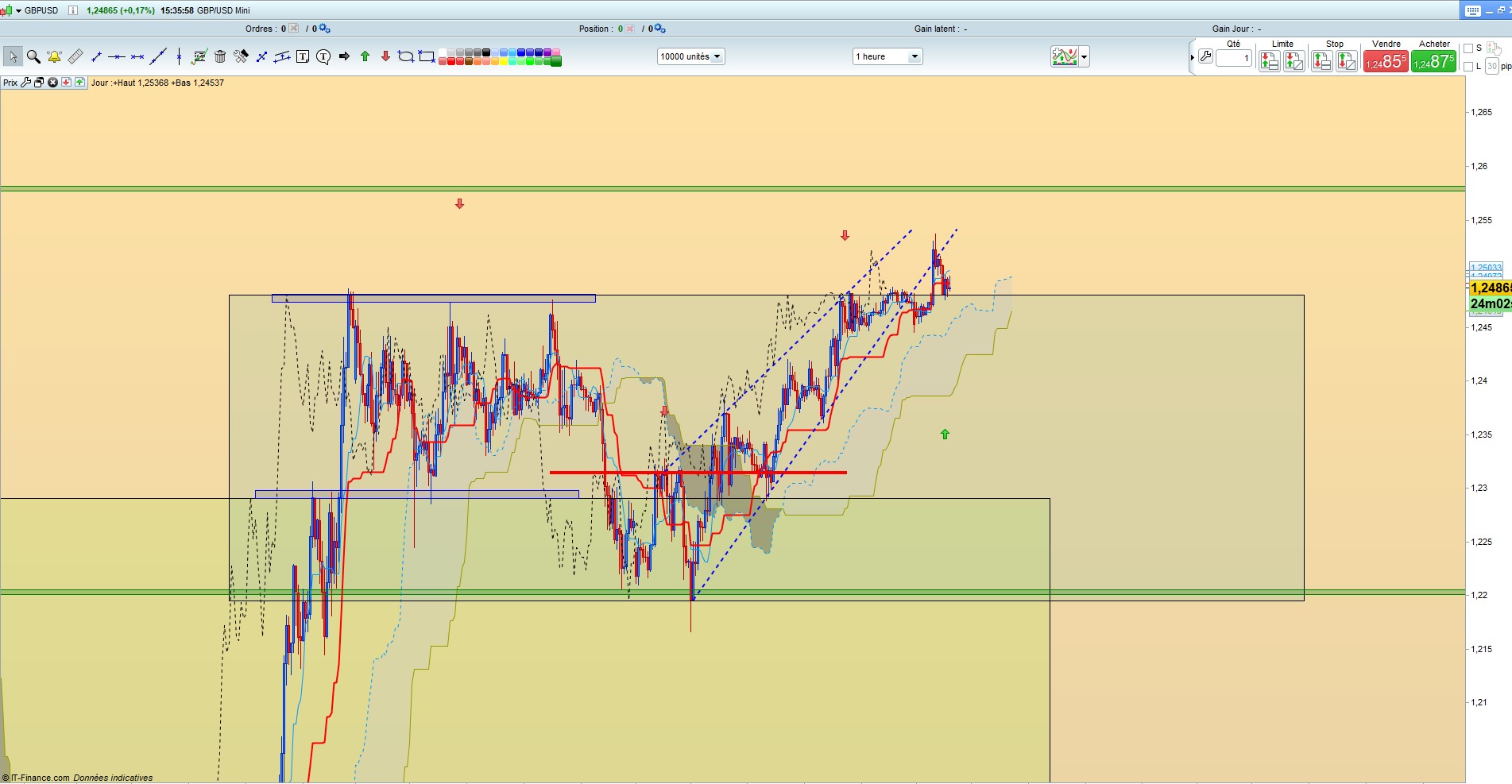
Task: Open the Prix panel wrench settings
Action: coord(26,83)
